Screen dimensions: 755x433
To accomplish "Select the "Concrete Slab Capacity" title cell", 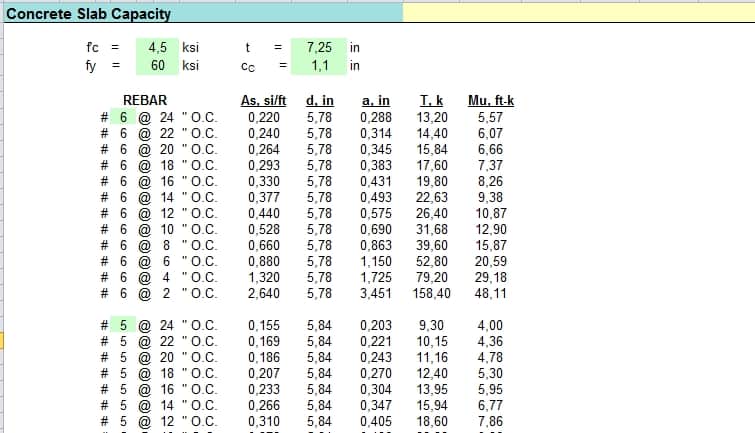I will (x=90, y=14).
